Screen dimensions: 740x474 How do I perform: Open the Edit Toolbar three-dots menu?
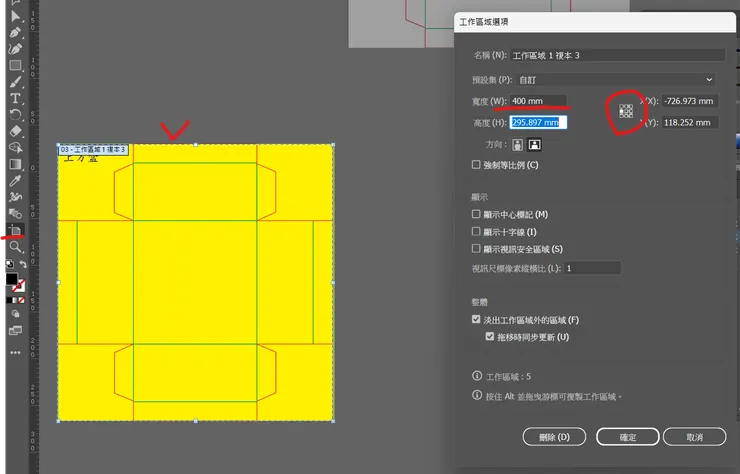click(15, 353)
